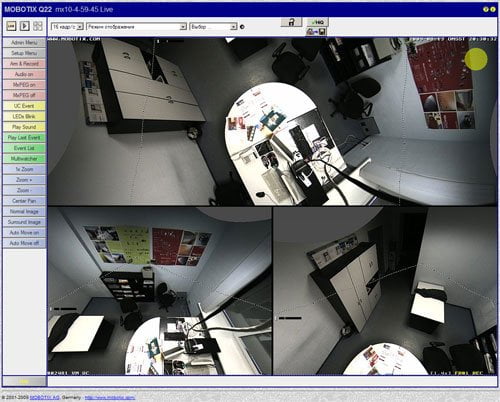Click the lock icon button
This screenshot has width=500, height=402.
(x=291, y=22)
